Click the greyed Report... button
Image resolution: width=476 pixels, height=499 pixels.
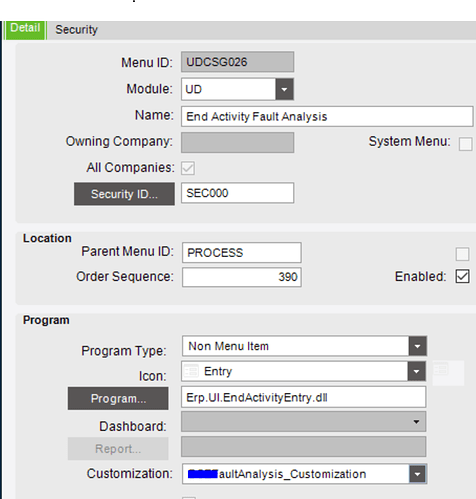118,449
